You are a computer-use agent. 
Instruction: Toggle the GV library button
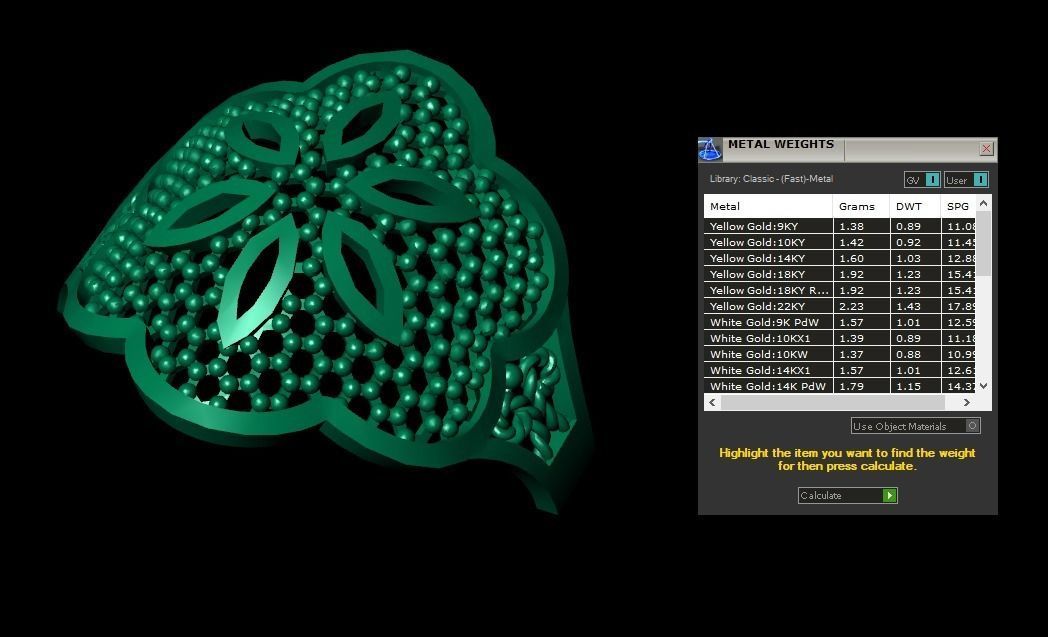click(x=922, y=180)
